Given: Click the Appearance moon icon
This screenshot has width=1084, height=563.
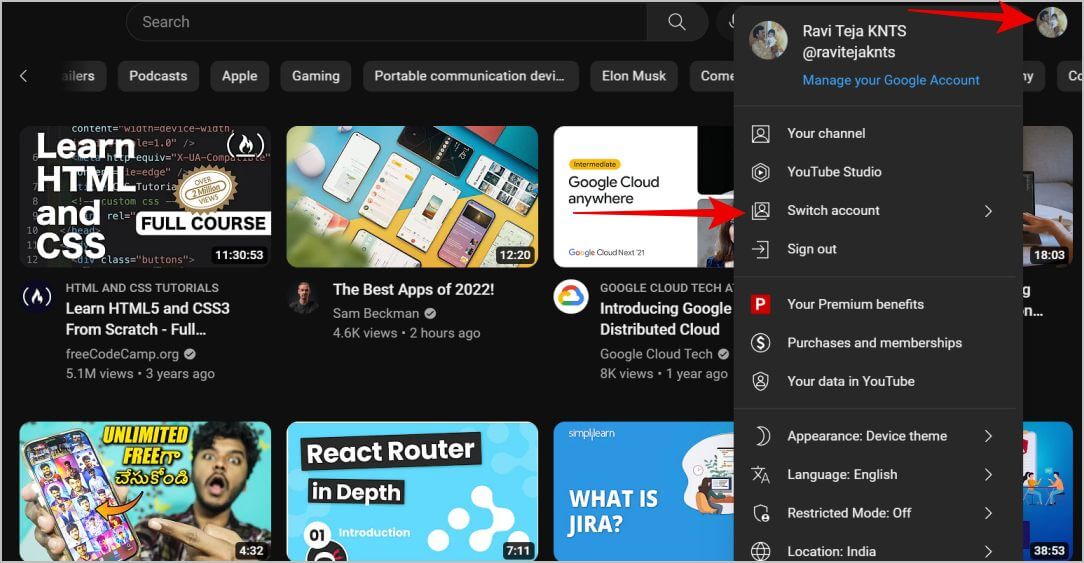Looking at the screenshot, I should [x=760, y=436].
